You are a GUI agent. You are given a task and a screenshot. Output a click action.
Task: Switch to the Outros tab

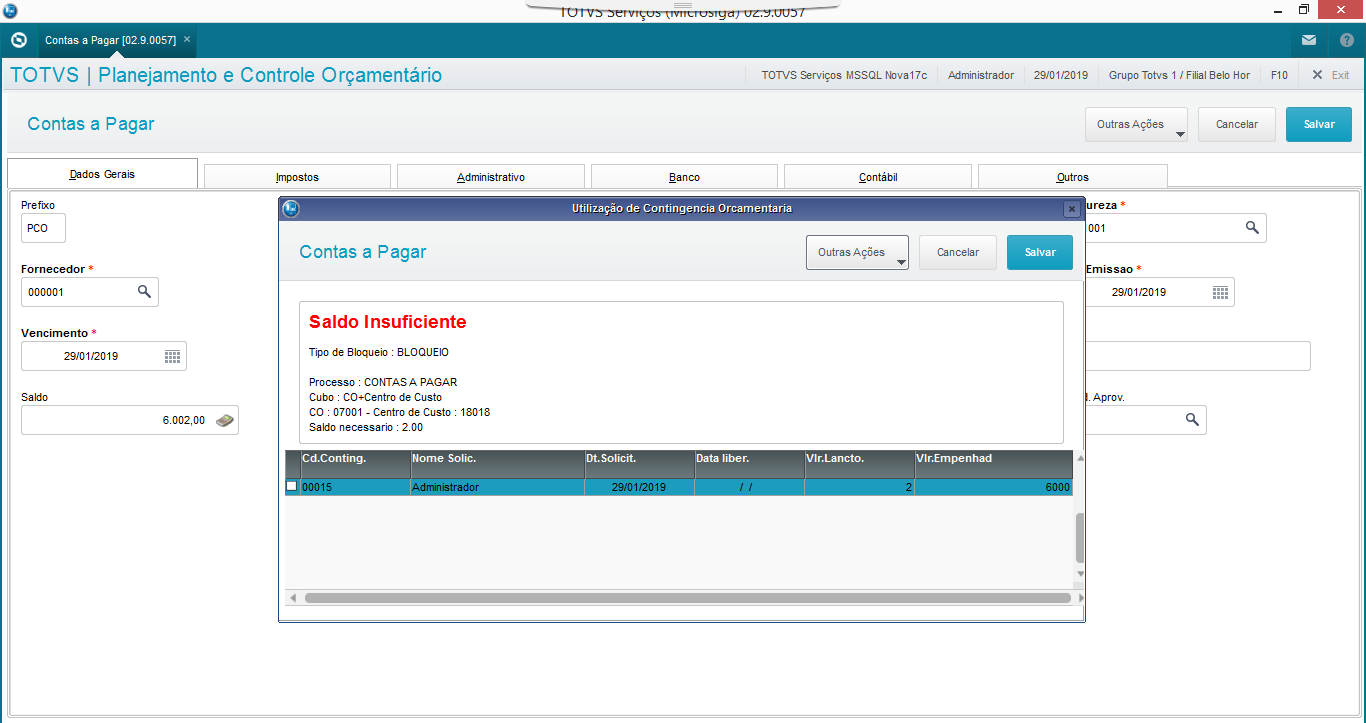tap(1072, 177)
